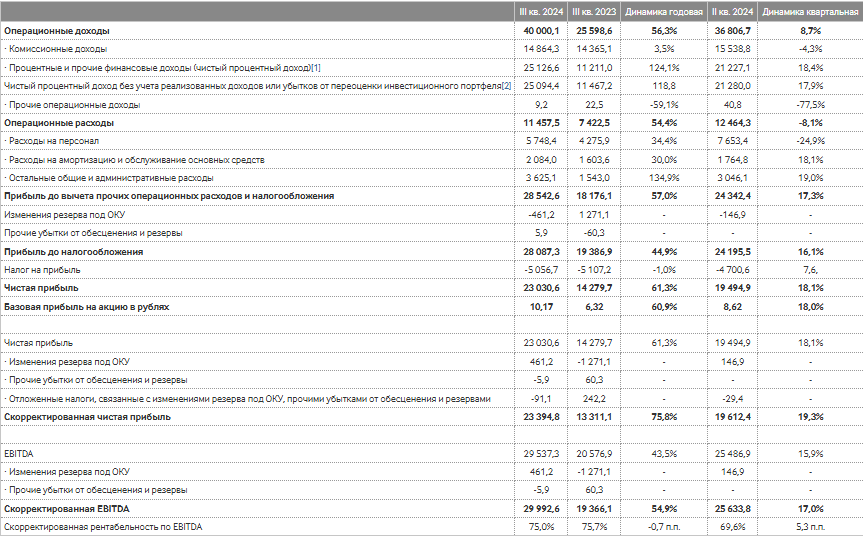Click 43,5% in EBITDA row
The width and height of the screenshot is (863, 537).
pos(664,453)
